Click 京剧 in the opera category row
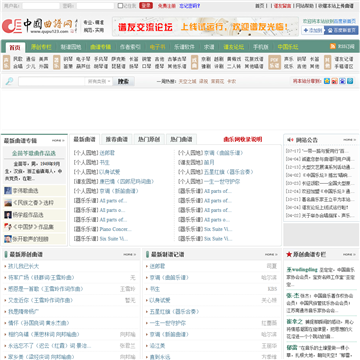 [206, 59]
